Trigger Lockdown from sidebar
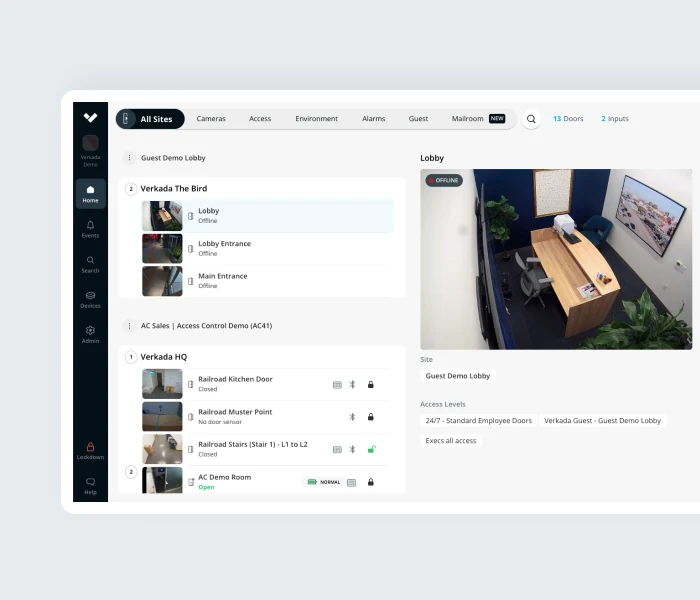This screenshot has width=700, height=600. (x=91, y=451)
